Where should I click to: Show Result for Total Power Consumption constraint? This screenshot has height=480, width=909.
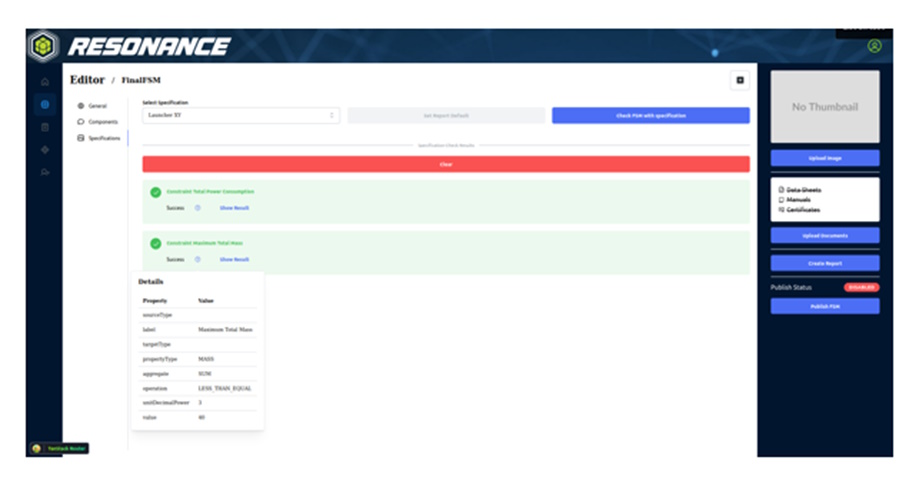click(234, 208)
